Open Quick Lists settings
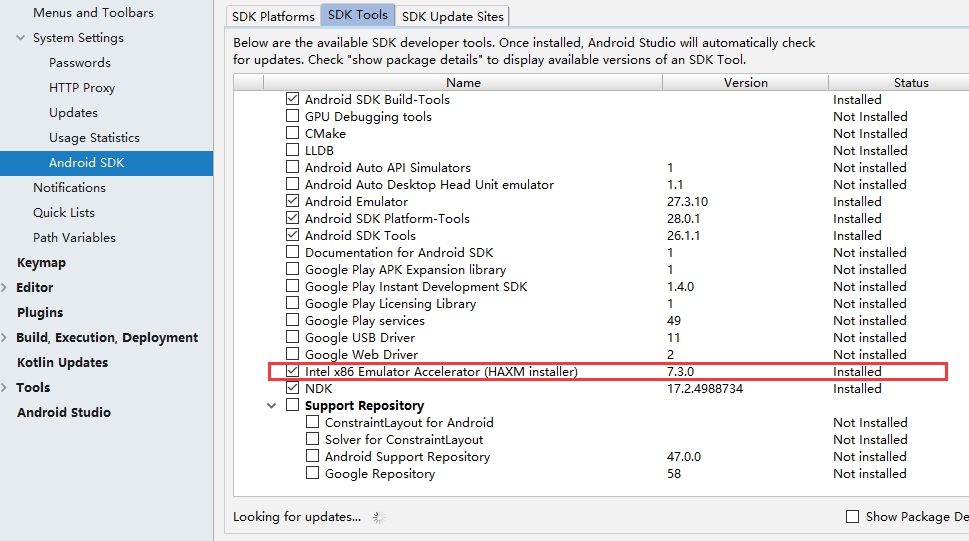The height and width of the screenshot is (541, 969). tap(64, 213)
